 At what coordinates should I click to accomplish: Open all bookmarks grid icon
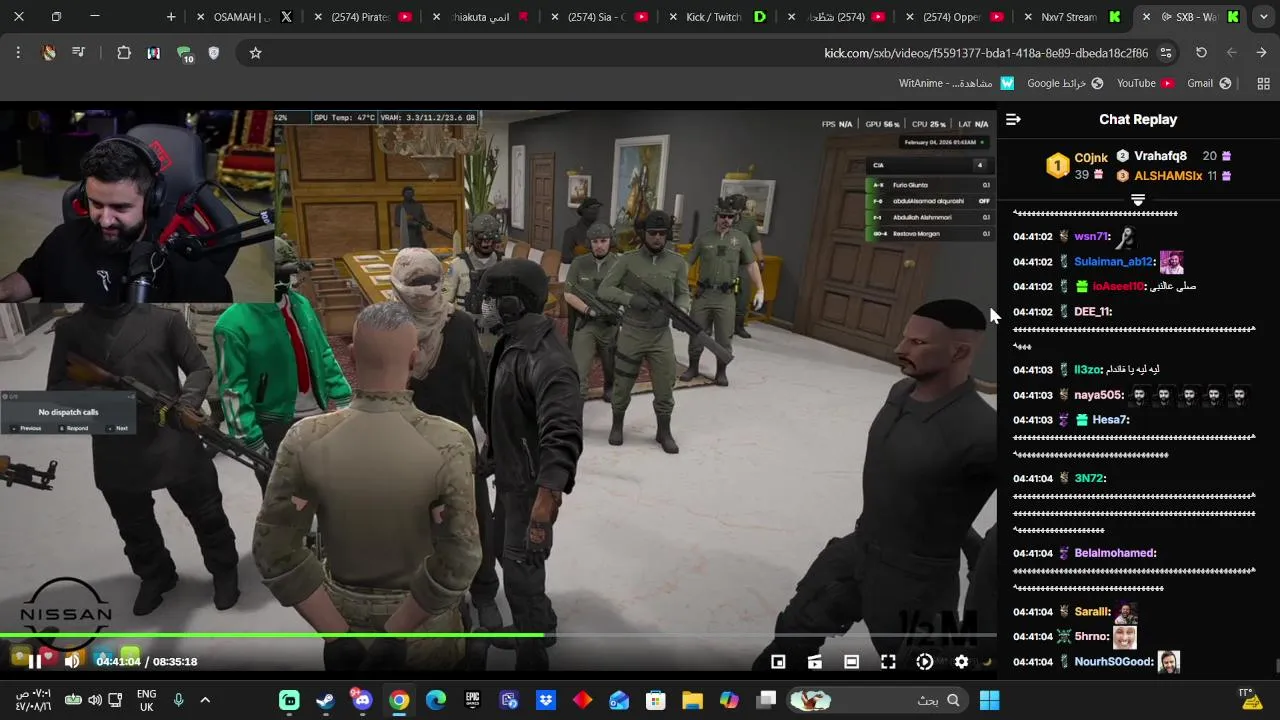1263,83
